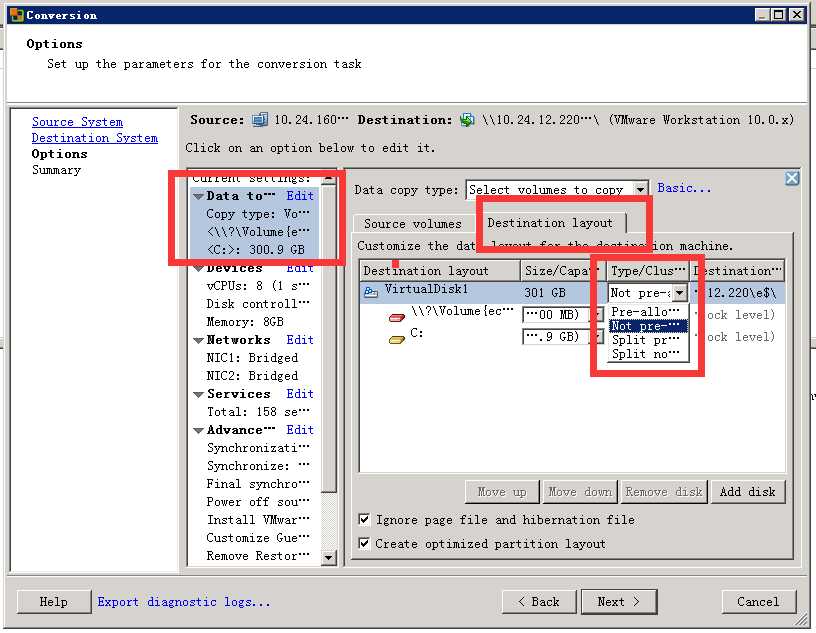816x633 pixels.
Task: Click the settings list scrollbar down arrow
Action: (x=328, y=558)
